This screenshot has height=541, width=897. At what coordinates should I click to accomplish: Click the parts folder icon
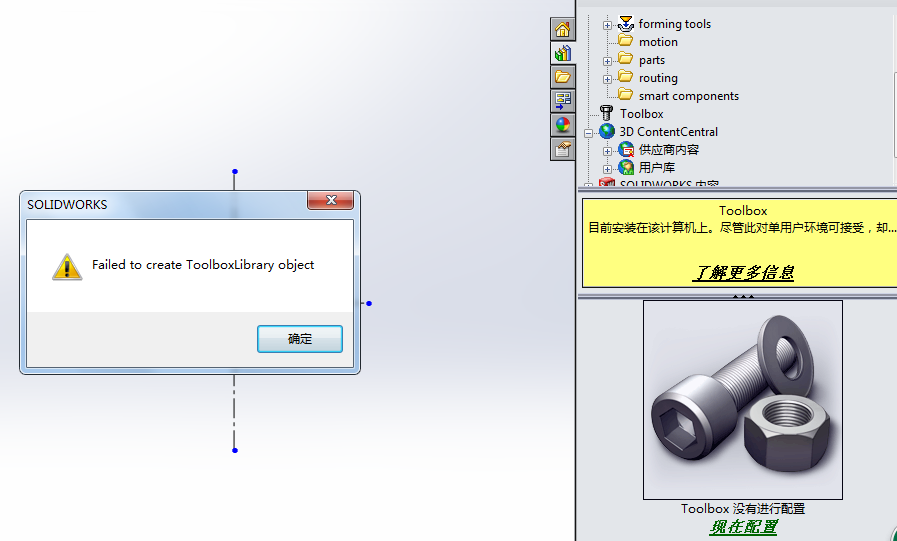click(x=626, y=59)
